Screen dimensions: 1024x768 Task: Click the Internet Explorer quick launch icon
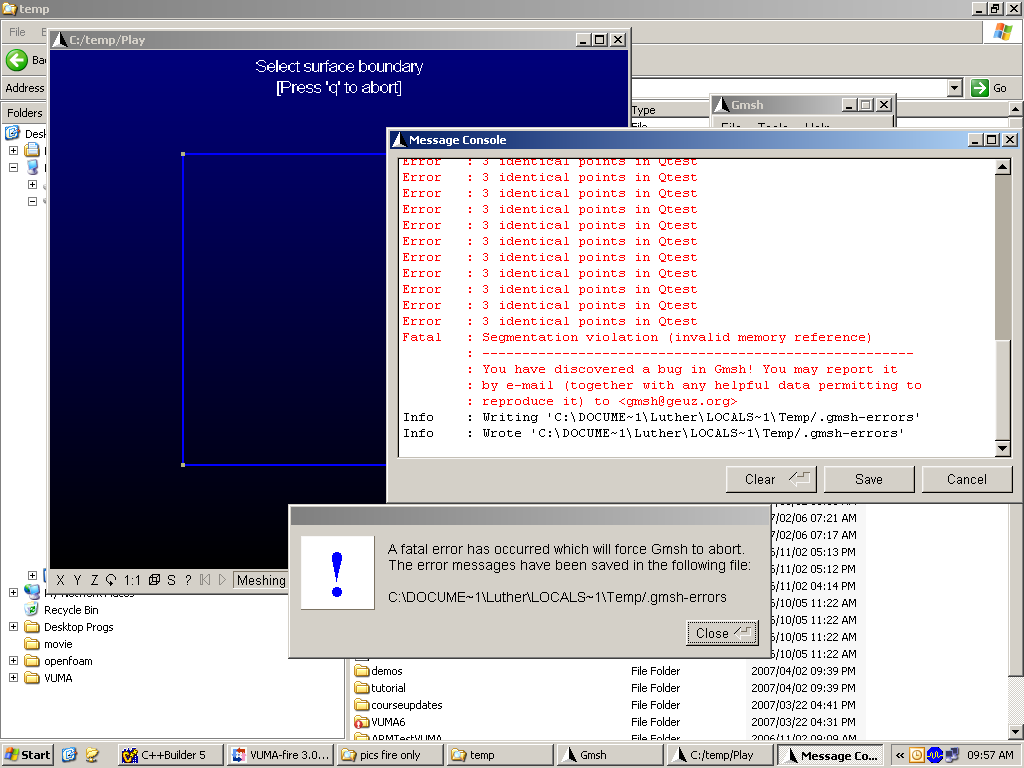[69, 755]
